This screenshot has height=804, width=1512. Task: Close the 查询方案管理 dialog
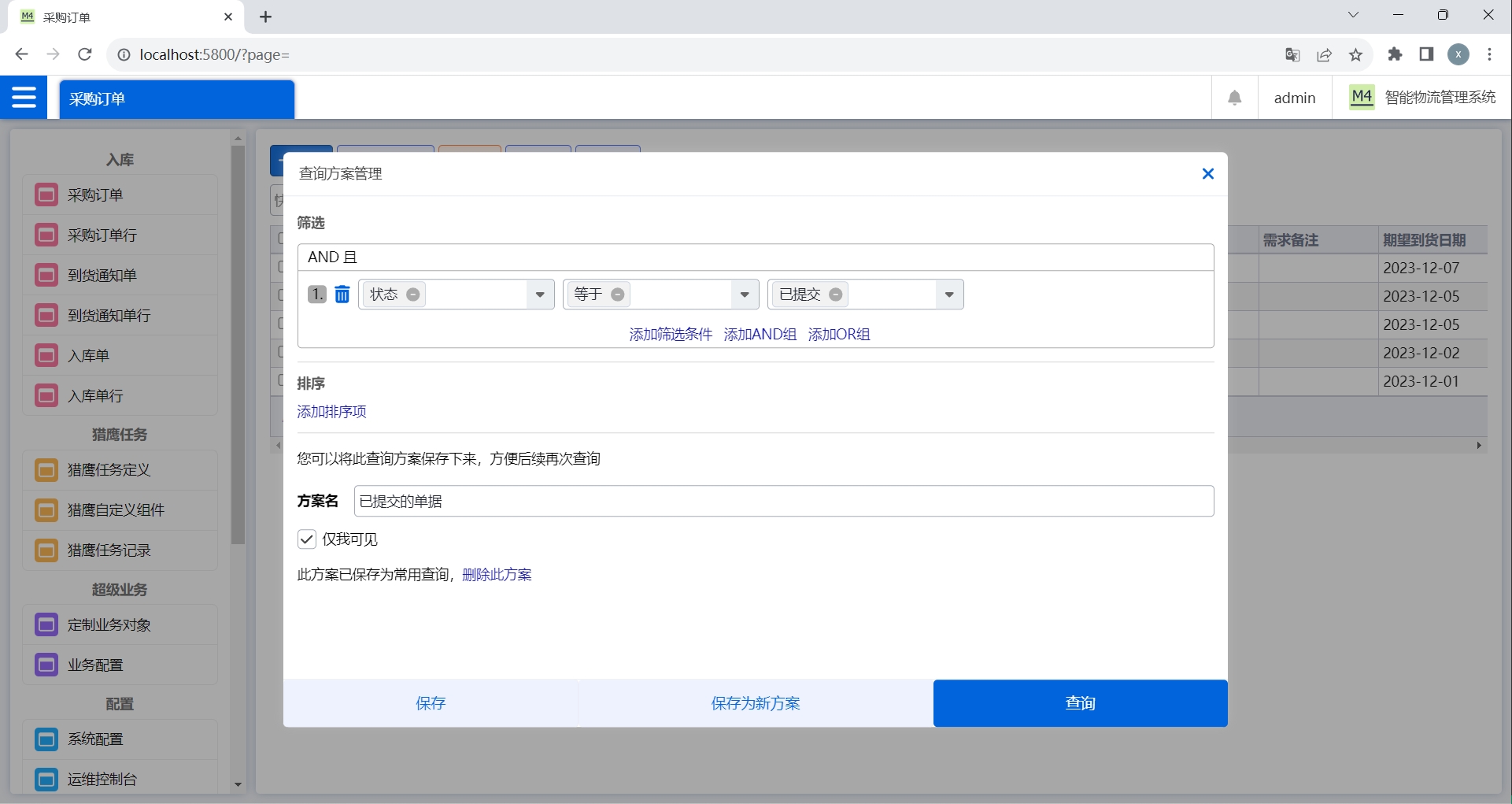coord(1208,174)
